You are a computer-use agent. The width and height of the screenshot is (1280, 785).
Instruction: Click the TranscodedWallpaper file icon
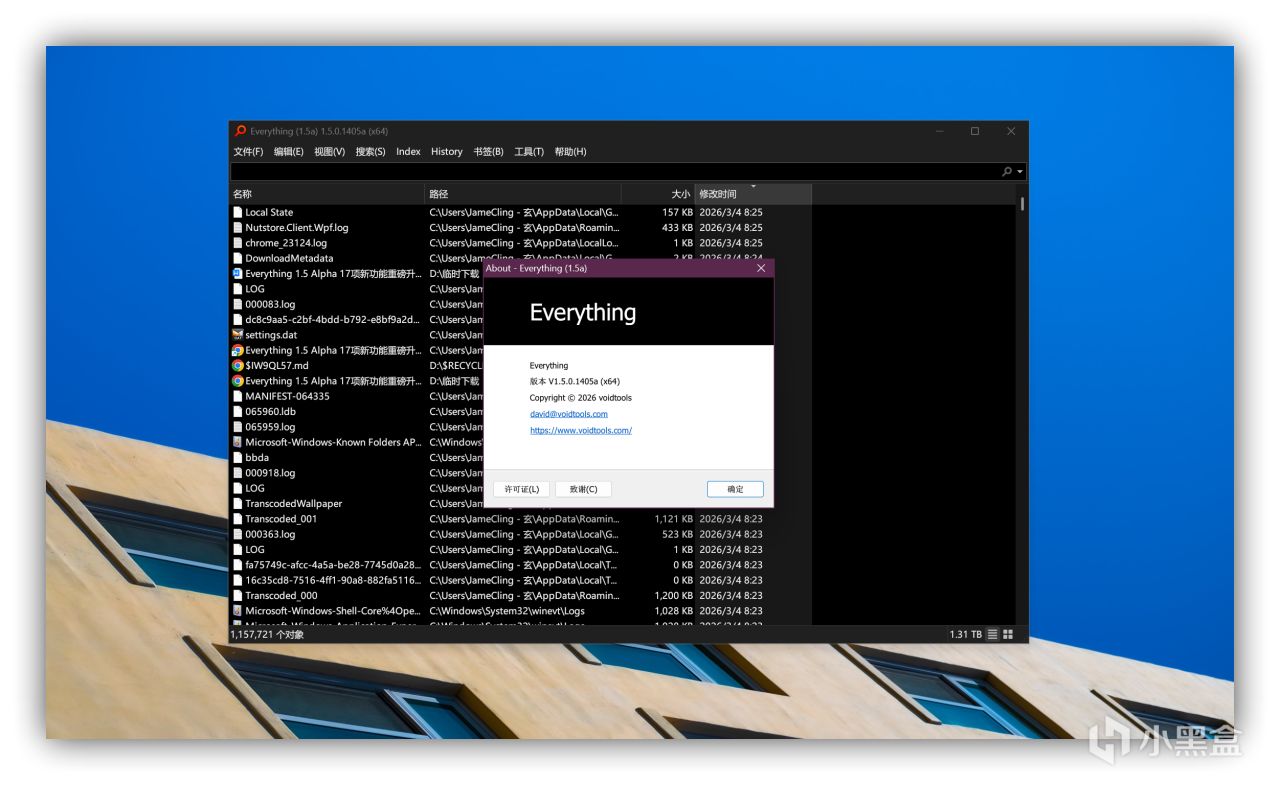[238, 504]
